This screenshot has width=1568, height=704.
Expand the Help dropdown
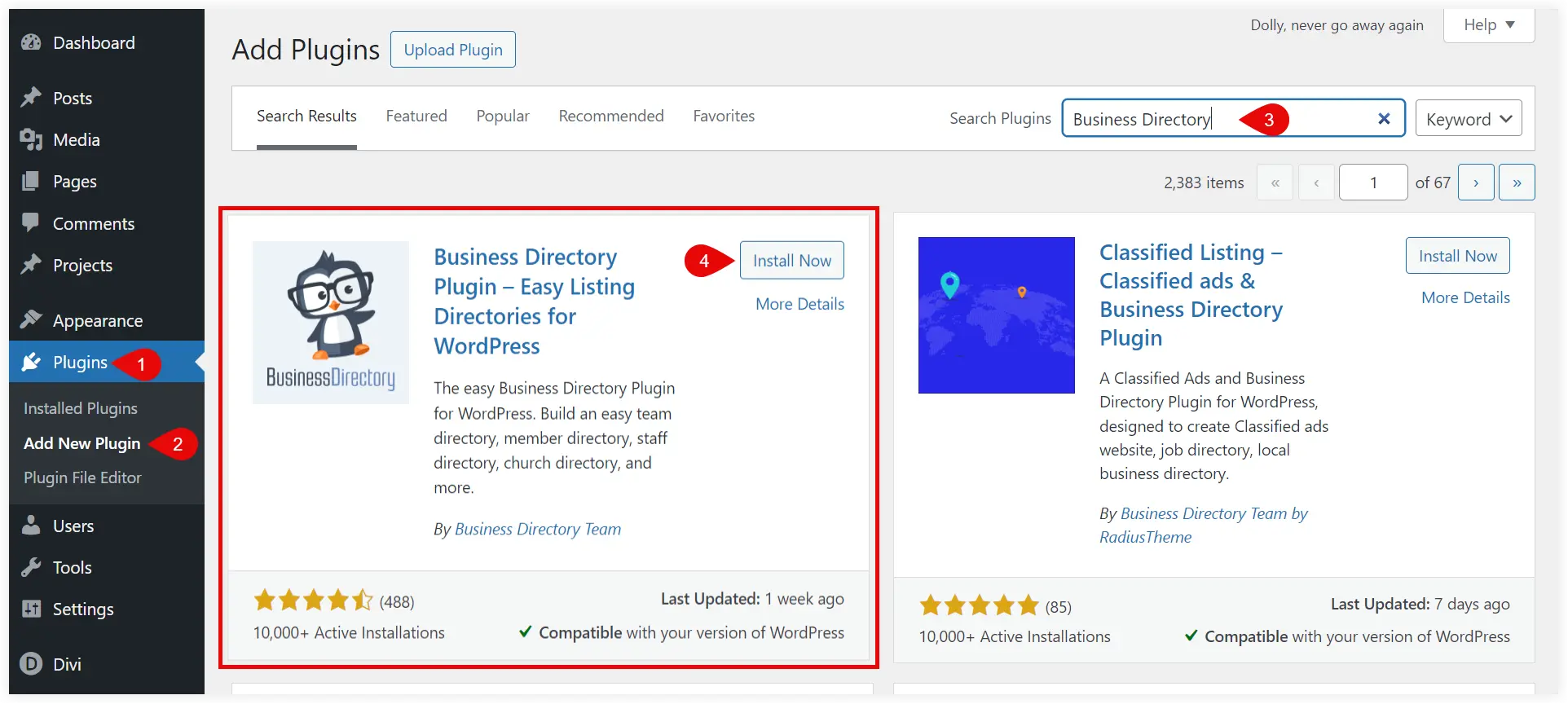(x=1489, y=24)
